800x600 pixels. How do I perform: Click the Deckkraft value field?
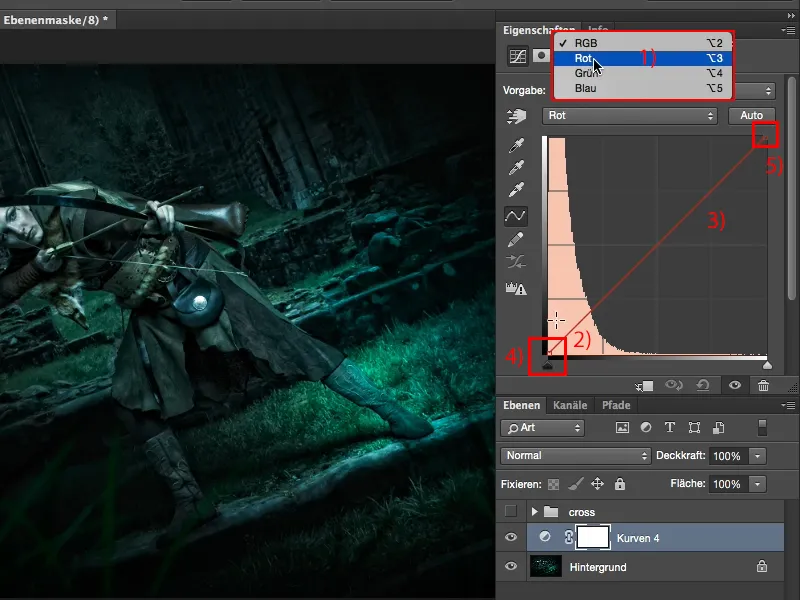728,456
